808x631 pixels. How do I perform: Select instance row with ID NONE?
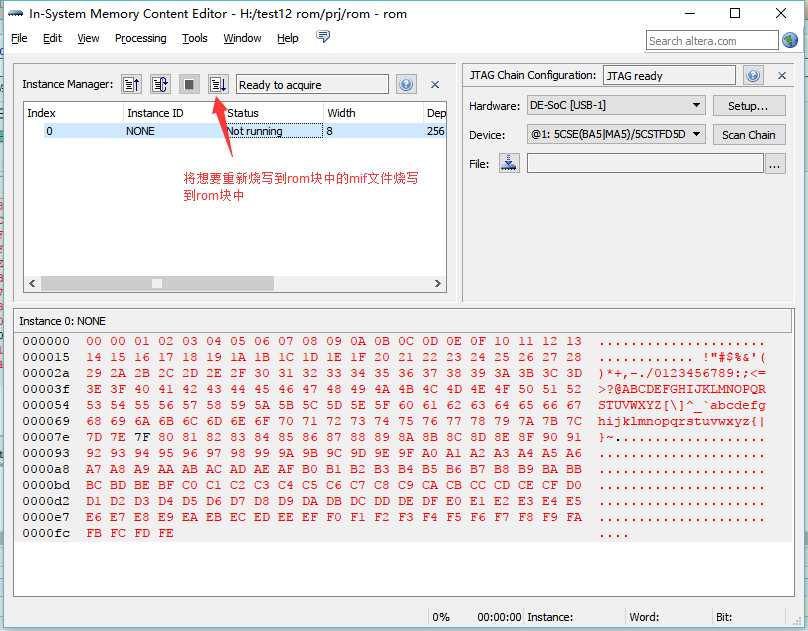pos(235,131)
